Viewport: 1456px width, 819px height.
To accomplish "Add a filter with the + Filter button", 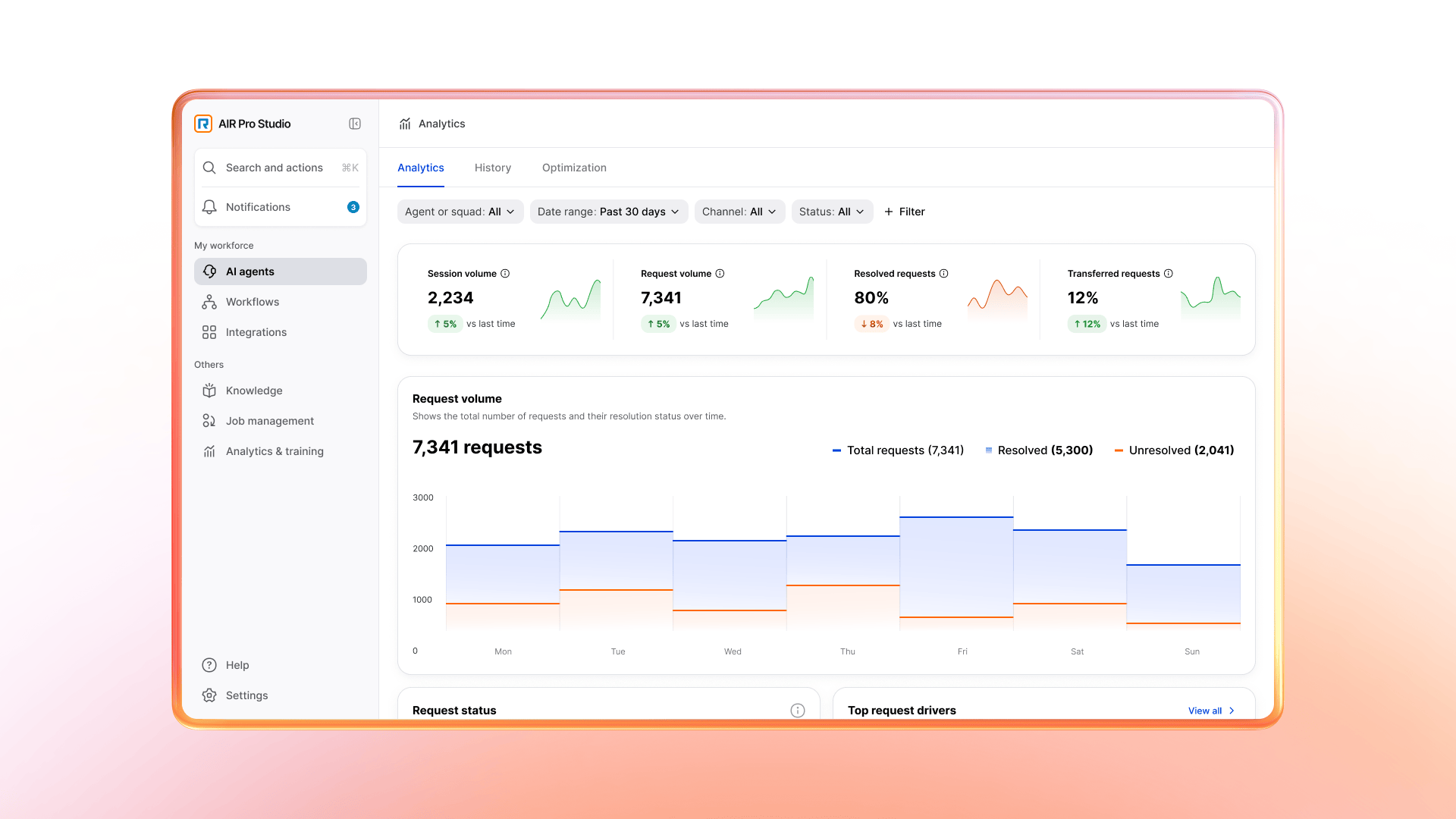I will pyautogui.click(x=904, y=212).
